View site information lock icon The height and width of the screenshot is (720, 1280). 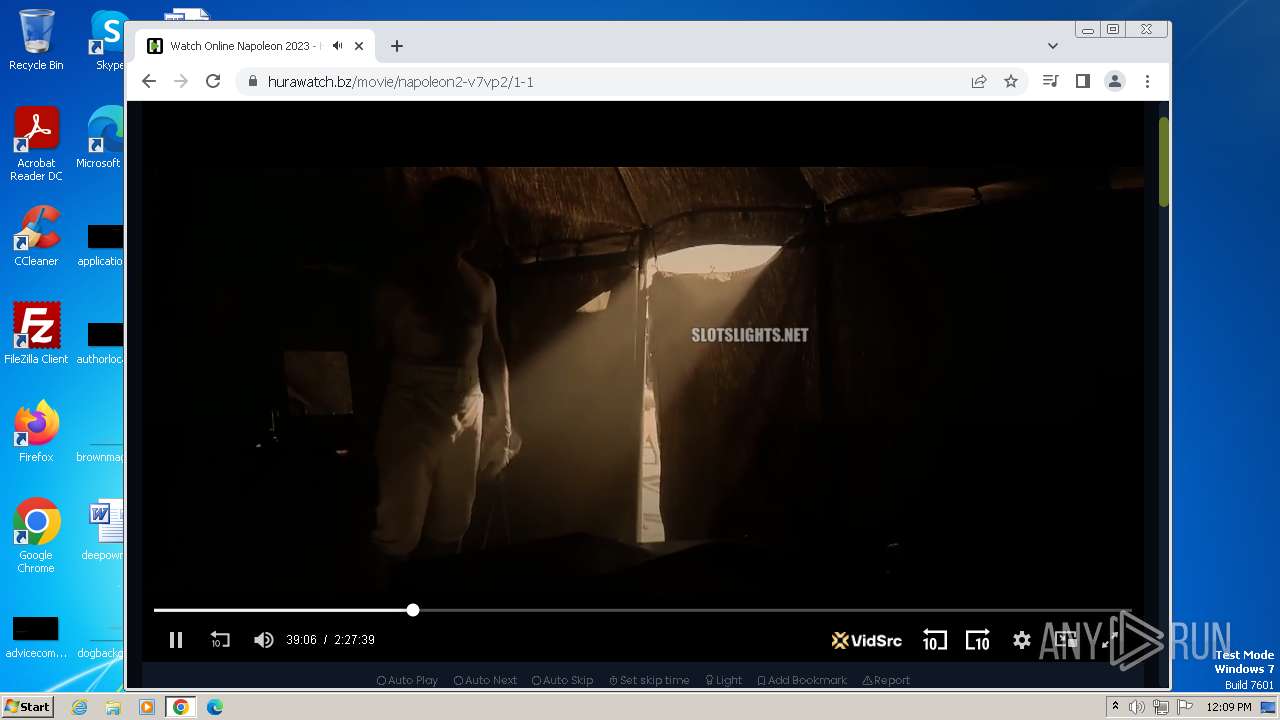pos(252,82)
